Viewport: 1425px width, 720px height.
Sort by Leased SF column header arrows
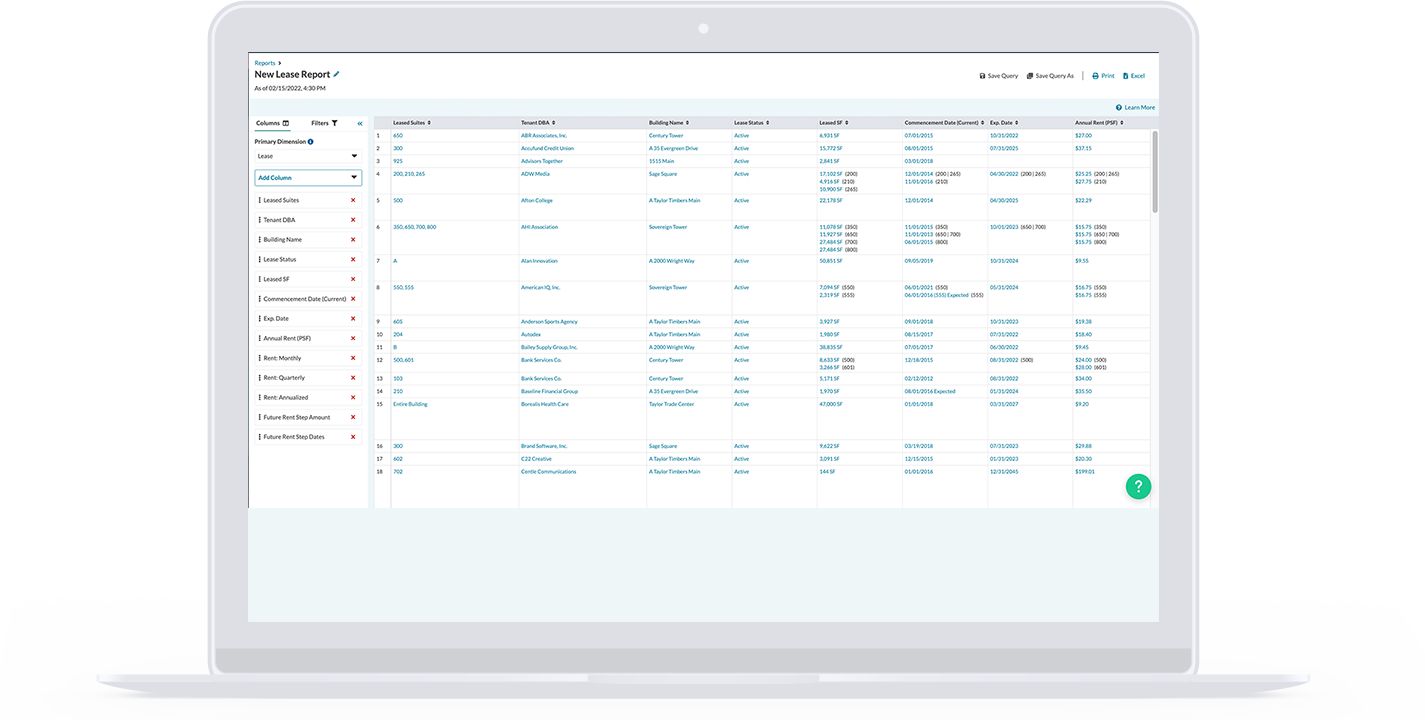pyautogui.click(x=847, y=123)
